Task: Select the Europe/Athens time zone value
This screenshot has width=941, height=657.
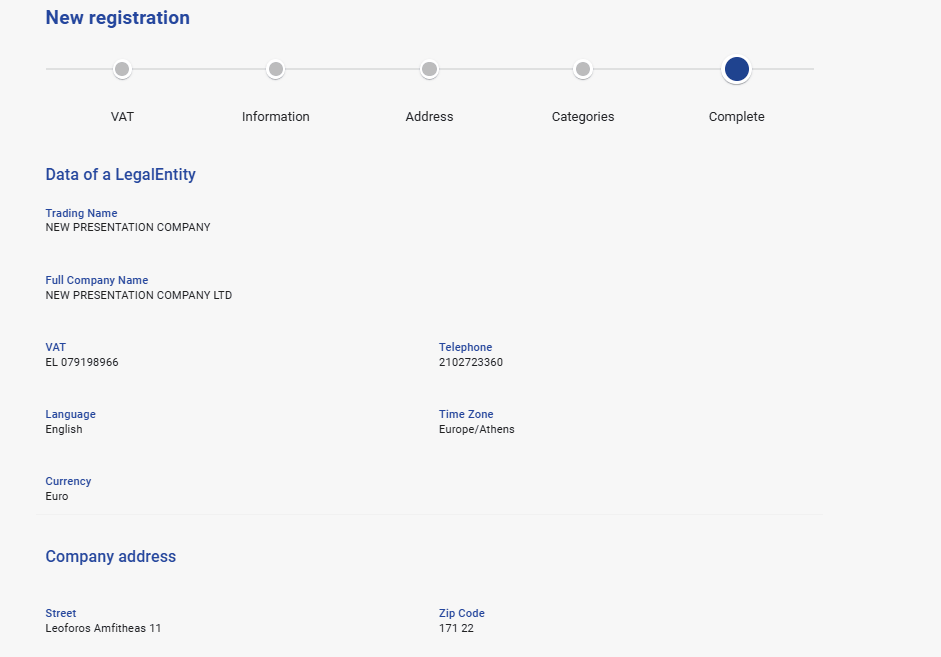Action: click(477, 430)
